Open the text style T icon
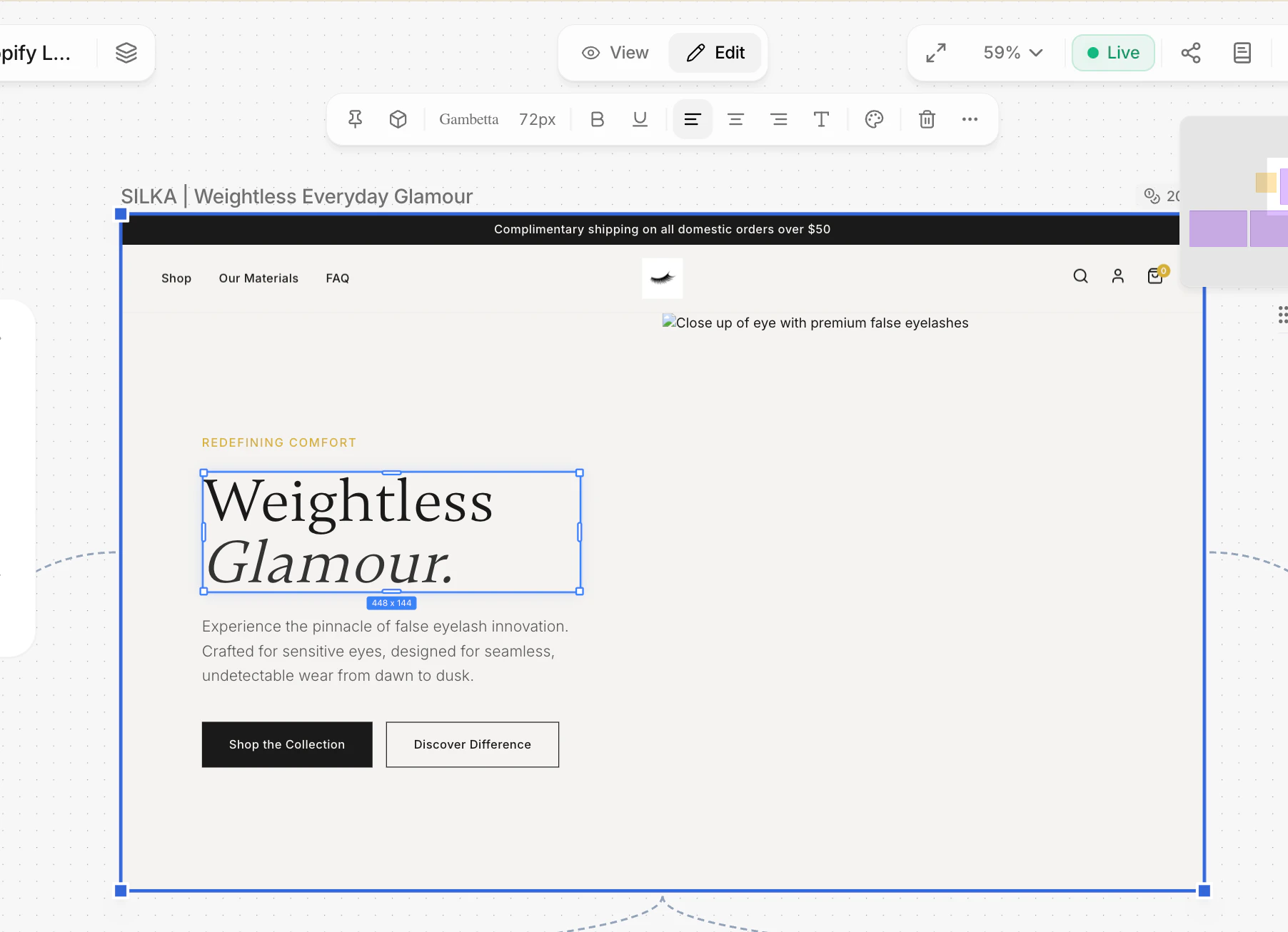Viewport: 1288px width, 932px height. point(822,119)
